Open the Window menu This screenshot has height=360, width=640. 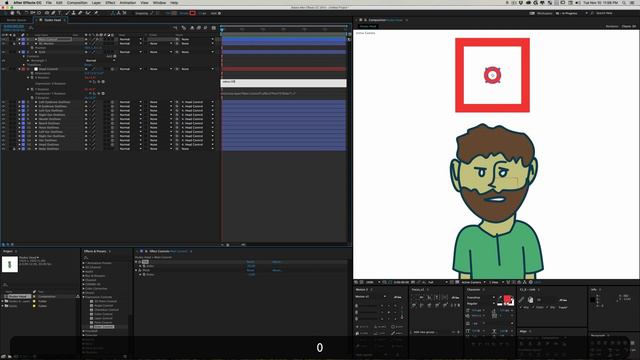tap(159, 2)
